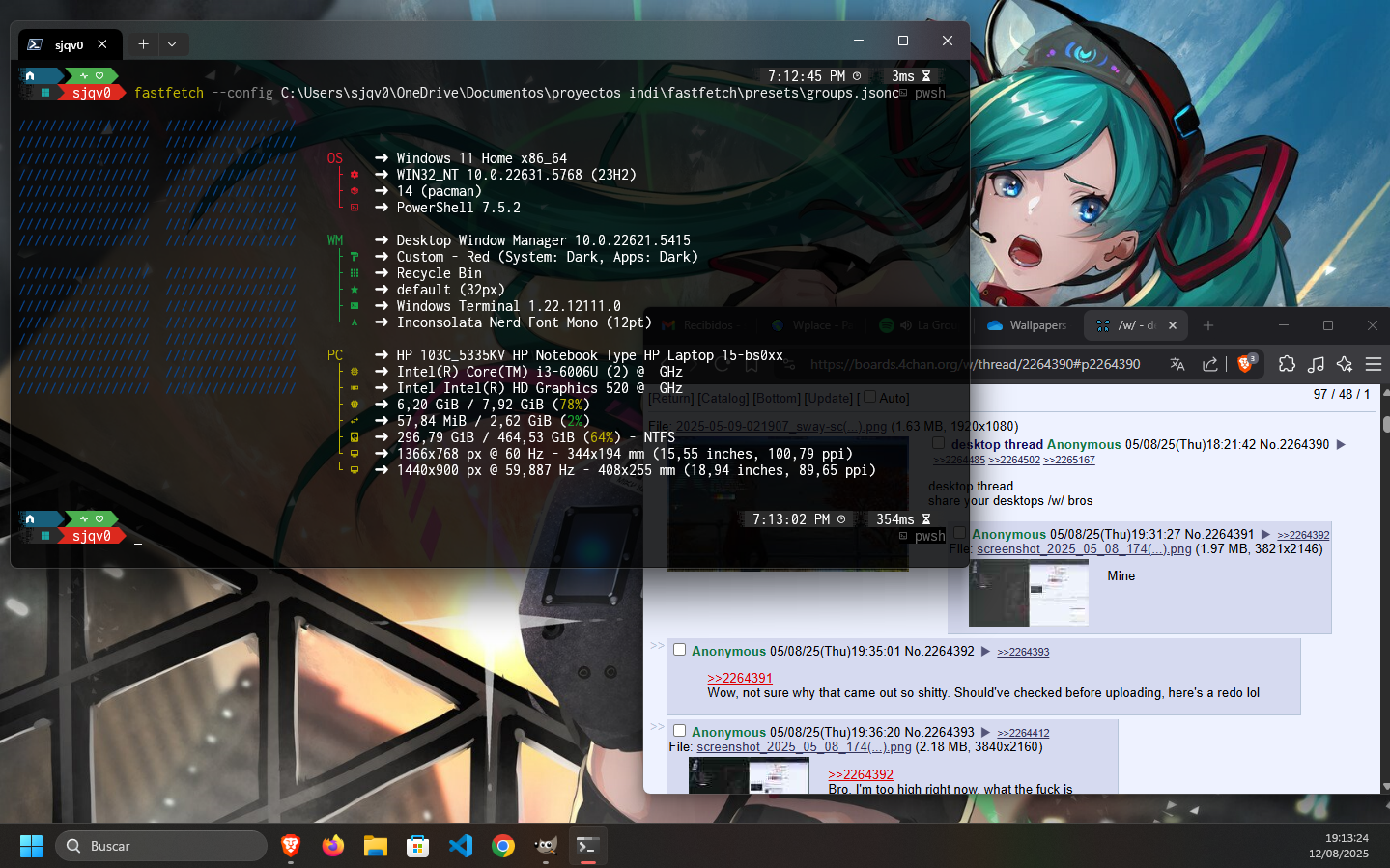The image size is (1390, 868).
Task: Open GIMP from the taskbar
Action: tap(546, 846)
